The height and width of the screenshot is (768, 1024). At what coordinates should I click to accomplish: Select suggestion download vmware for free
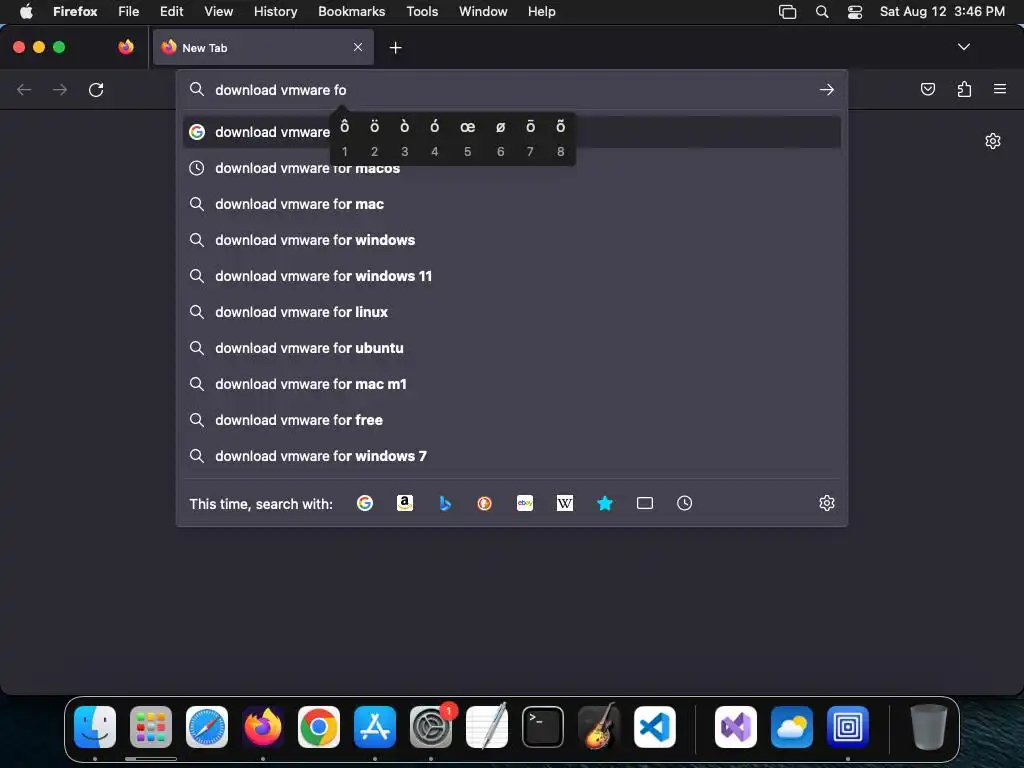[x=512, y=420]
